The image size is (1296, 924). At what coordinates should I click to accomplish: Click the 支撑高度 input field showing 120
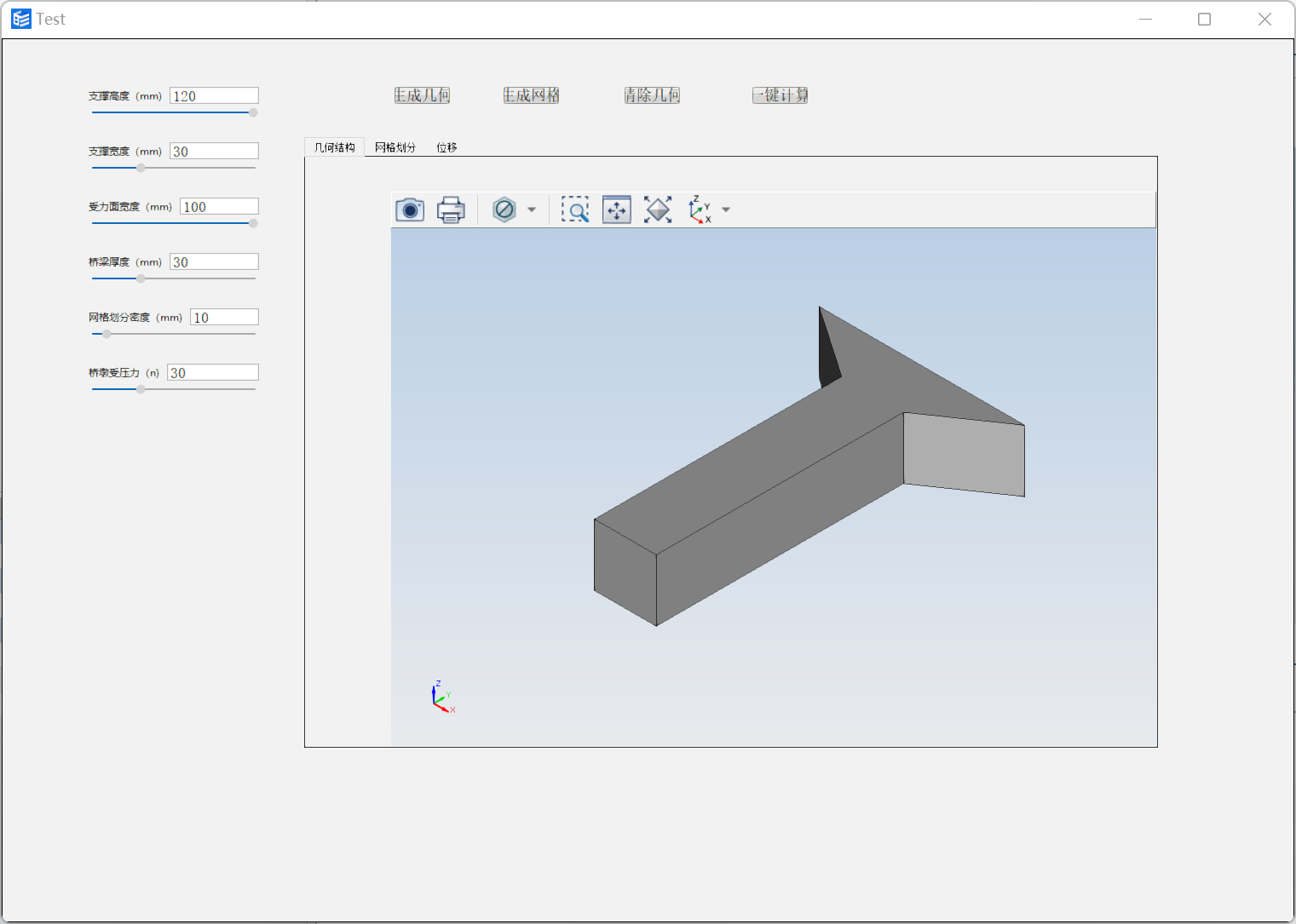point(214,95)
